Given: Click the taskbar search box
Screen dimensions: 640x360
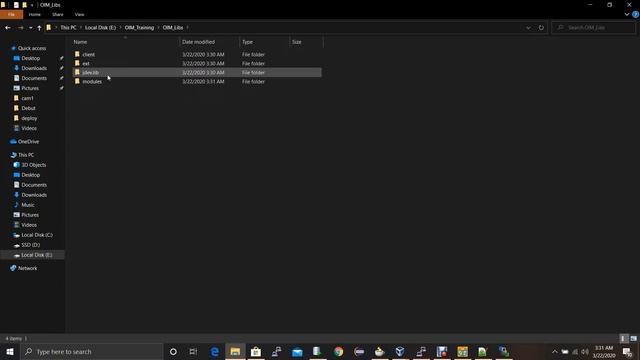Looking at the screenshot, I should pyautogui.click(x=91, y=351).
